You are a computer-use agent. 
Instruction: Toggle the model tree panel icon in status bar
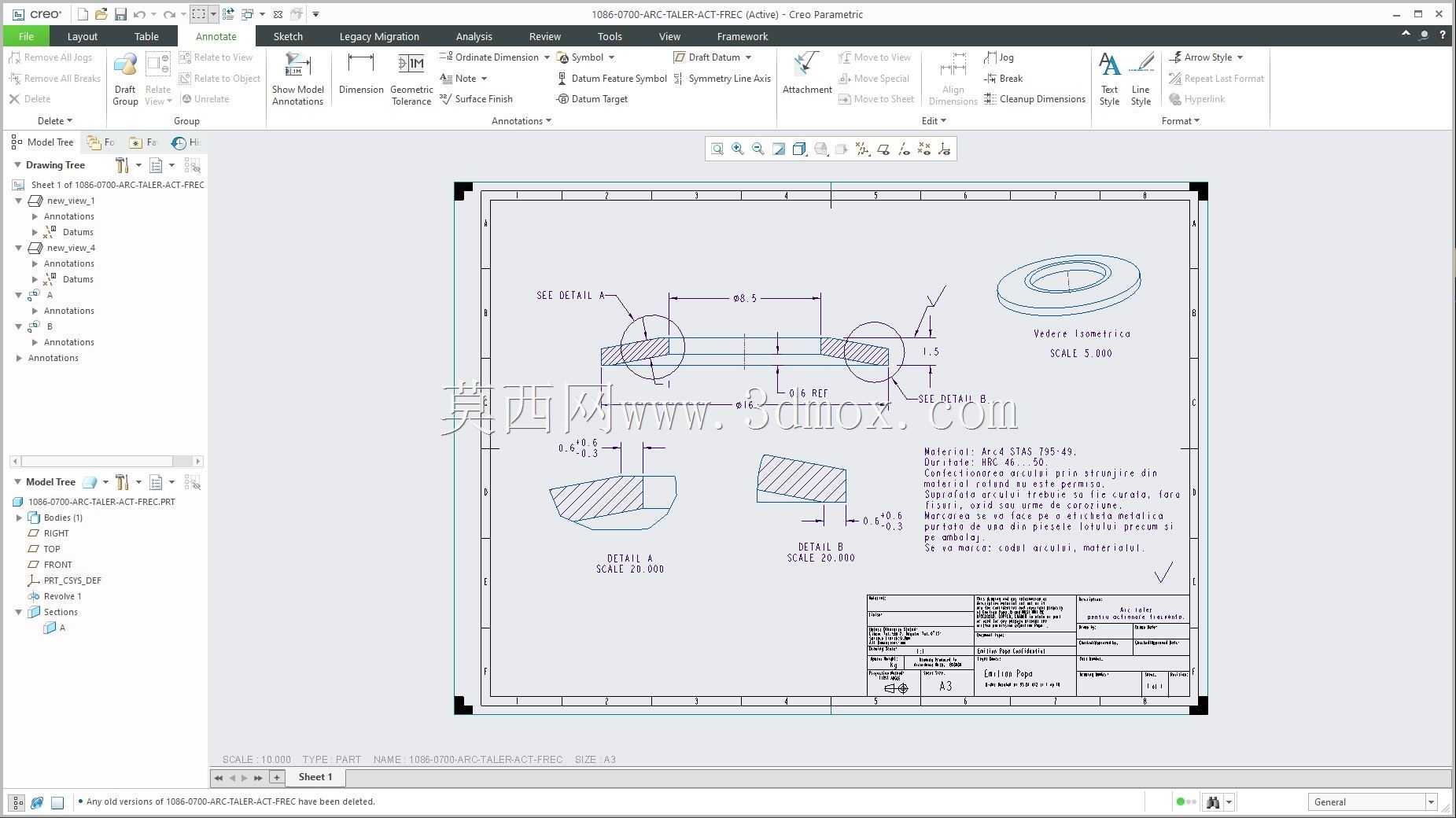17,802
